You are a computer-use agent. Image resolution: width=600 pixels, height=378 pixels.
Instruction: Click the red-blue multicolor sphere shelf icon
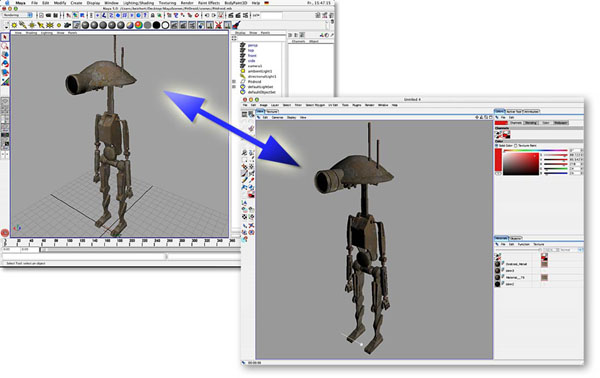point(139,25)
